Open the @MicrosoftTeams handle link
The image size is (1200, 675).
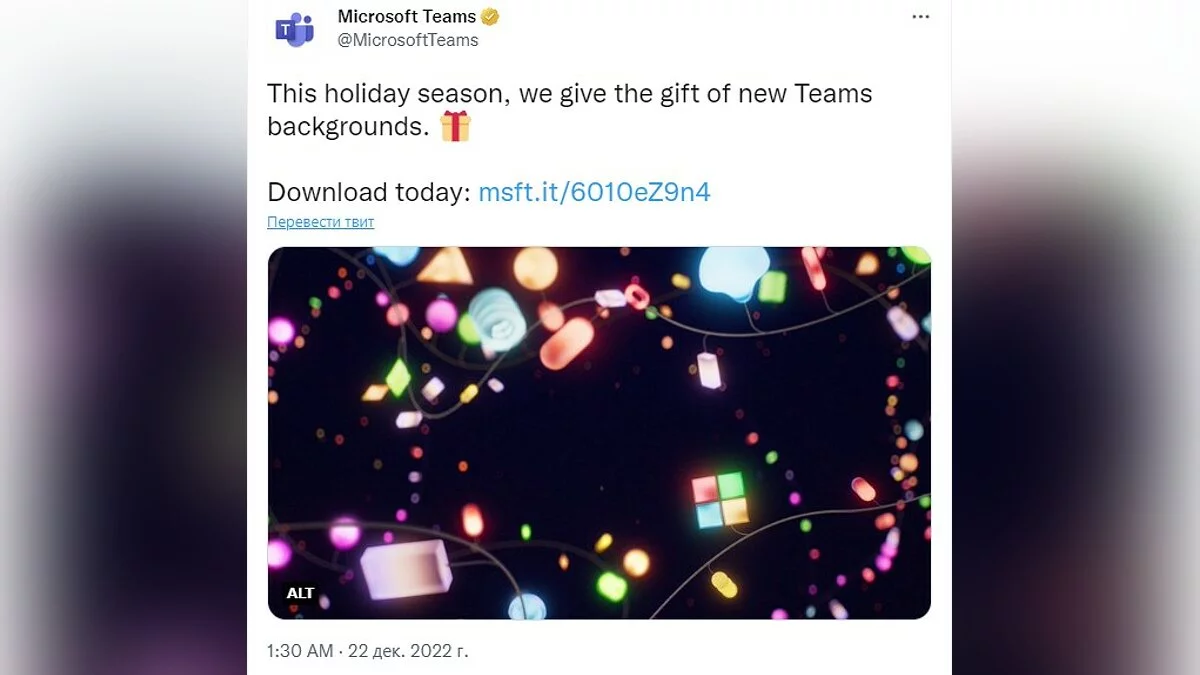tap(408, 40)
